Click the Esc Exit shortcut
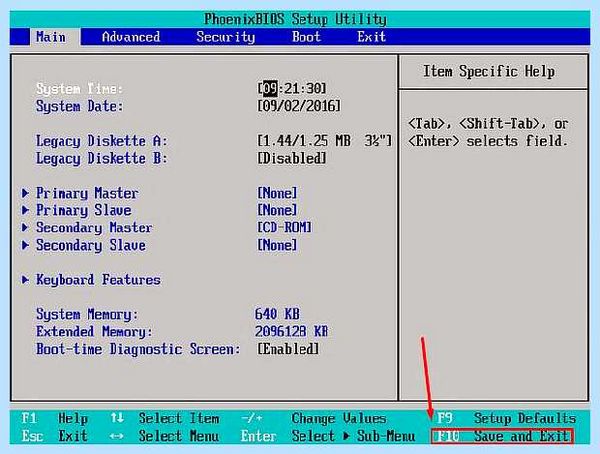Image resolution: width=600 pixels, height=454 pixels. (55, 436)
